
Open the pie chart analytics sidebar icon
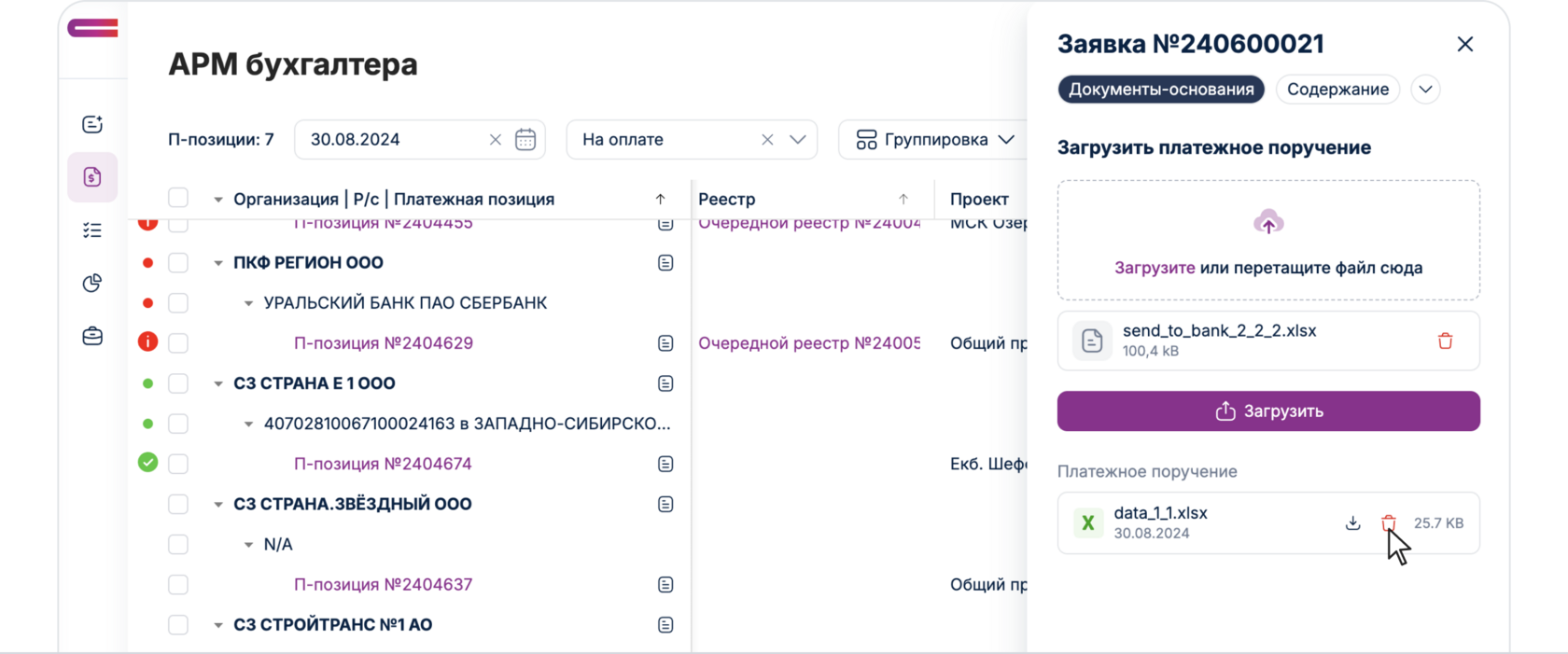(92, 284)
